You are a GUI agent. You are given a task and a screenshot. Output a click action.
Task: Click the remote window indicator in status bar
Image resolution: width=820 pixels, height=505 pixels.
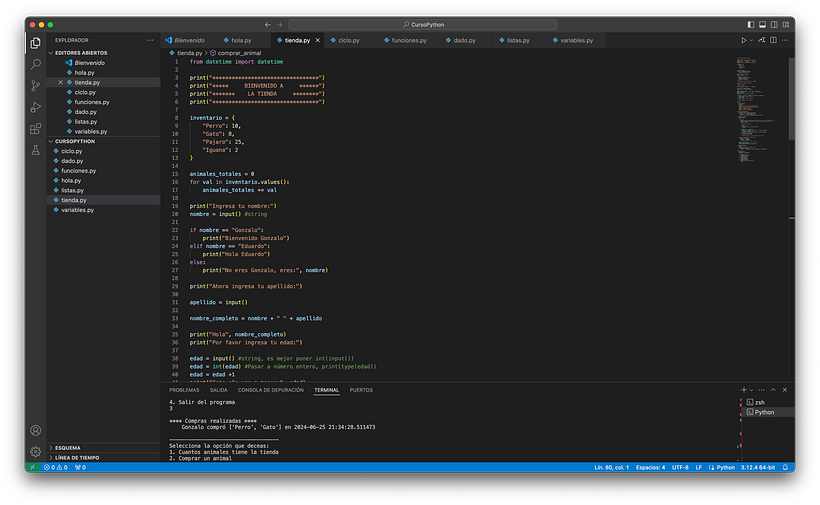[x=32, y=467]
